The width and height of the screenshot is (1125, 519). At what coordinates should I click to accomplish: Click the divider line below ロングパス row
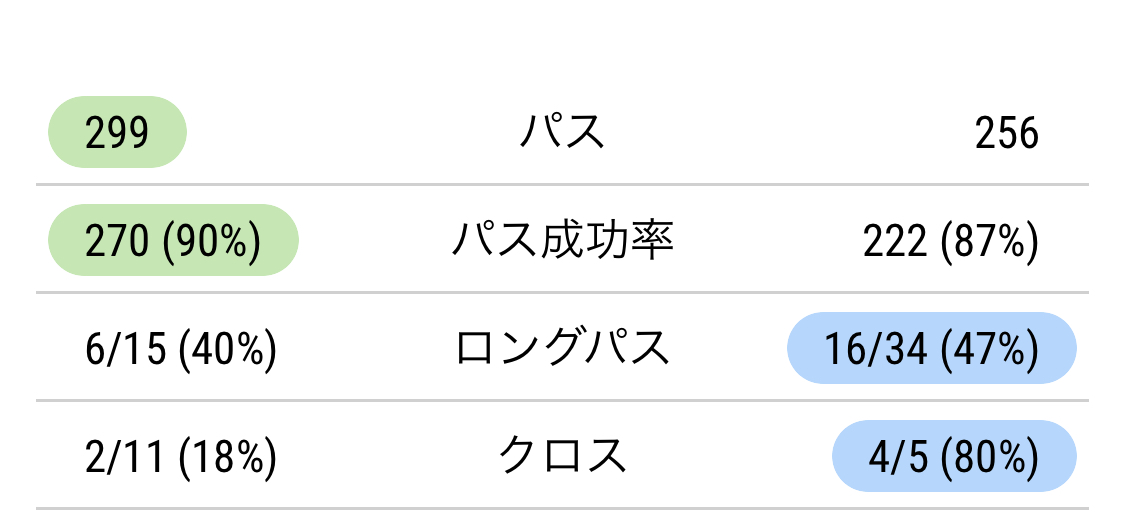click(562, 401)
